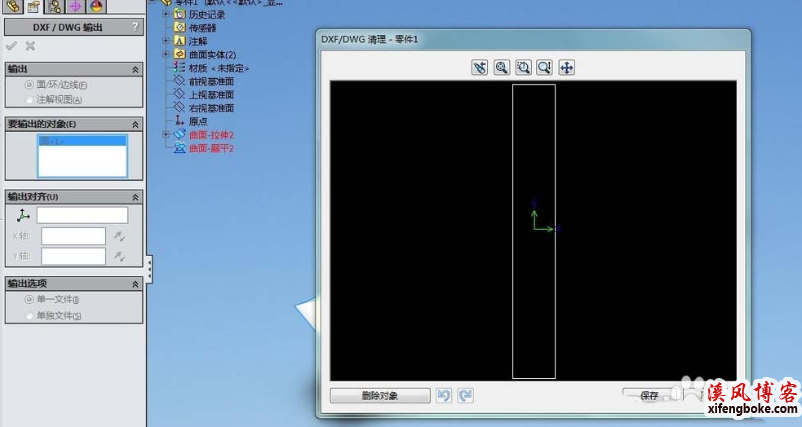Click the panel collapse handle on splitter
This screenshot has height=427, width=802.
coord(149,269)
